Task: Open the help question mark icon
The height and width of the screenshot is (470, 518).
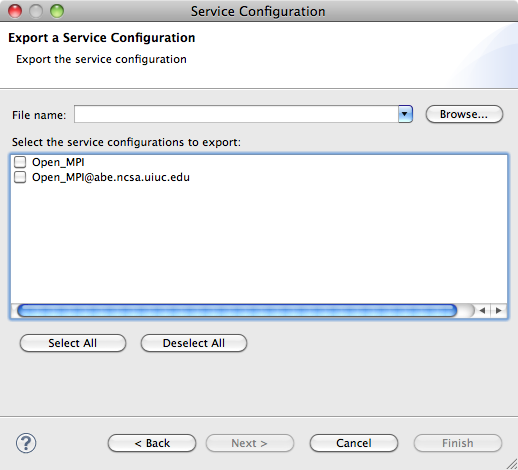Action: pos(26,443)
